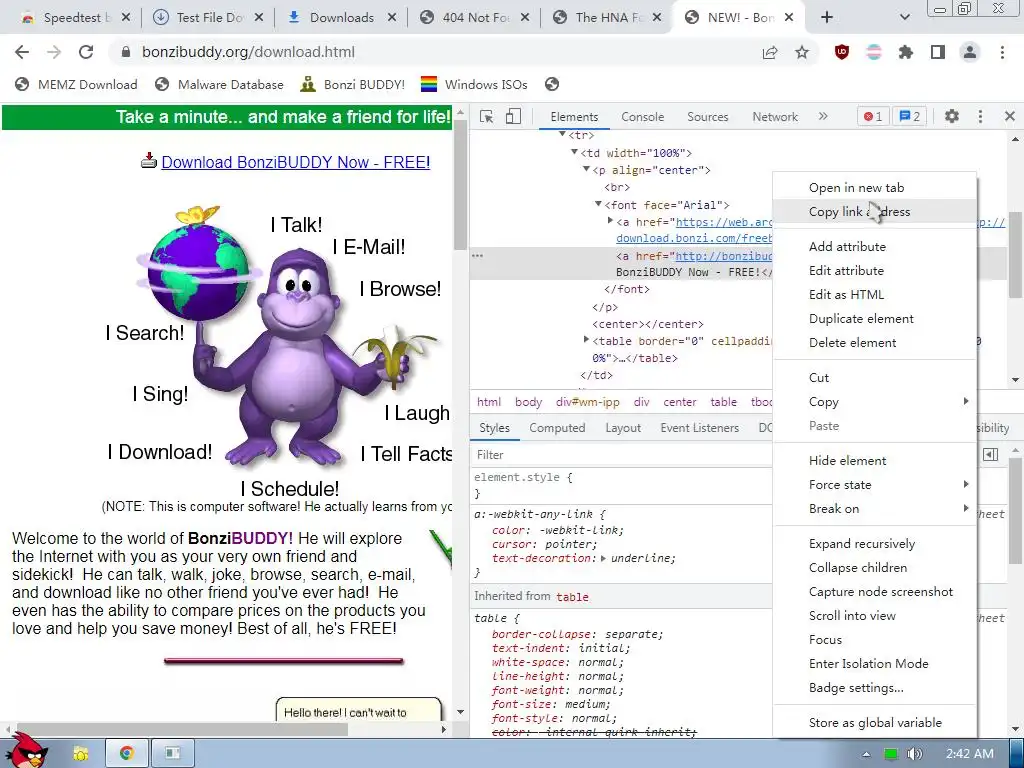Open the Force state submenu
The image size is (1024, 768).
click(x=875, y=485)
